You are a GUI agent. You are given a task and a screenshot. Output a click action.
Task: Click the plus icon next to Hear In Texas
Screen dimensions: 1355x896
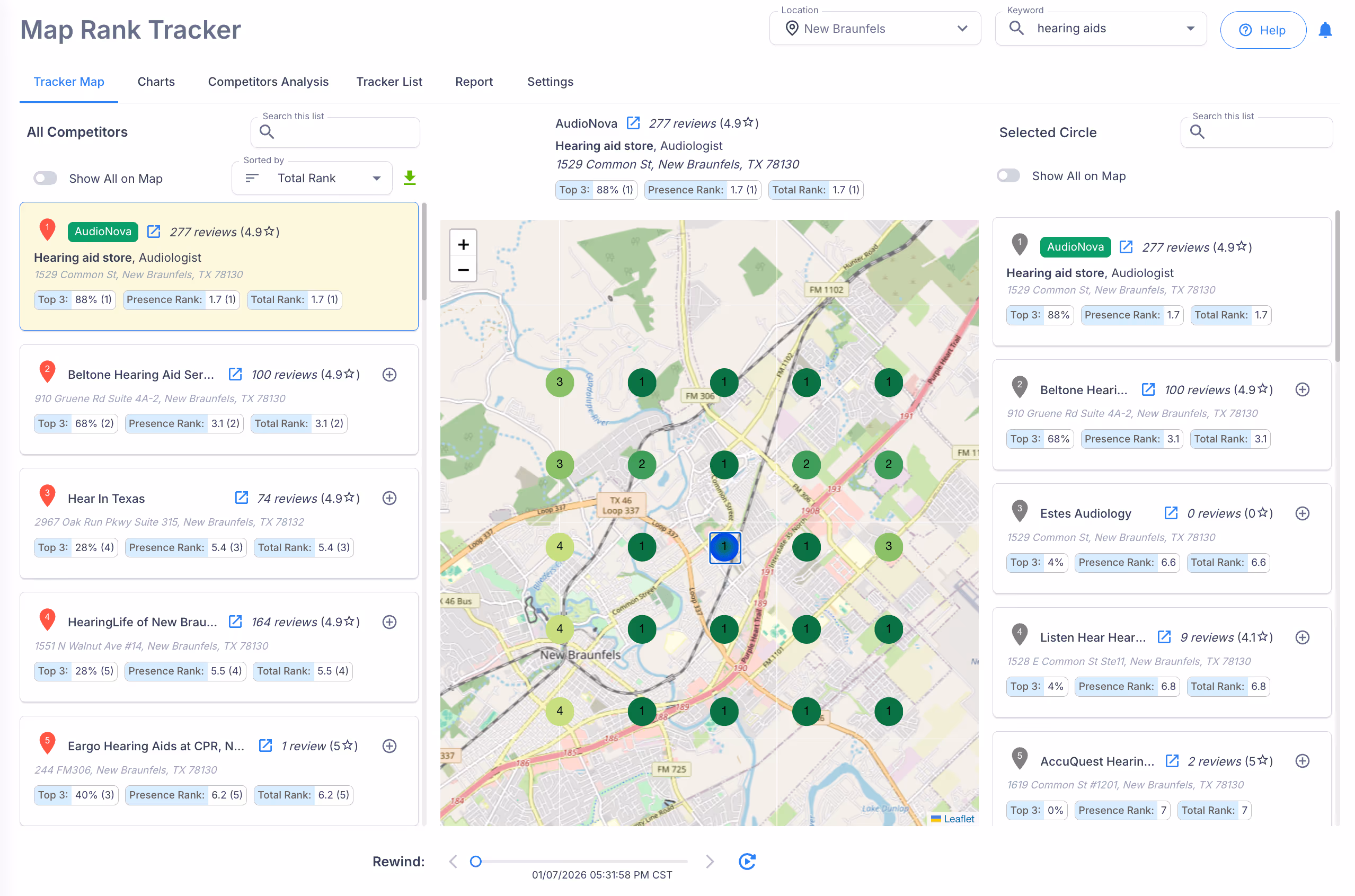tap(389, 498)
